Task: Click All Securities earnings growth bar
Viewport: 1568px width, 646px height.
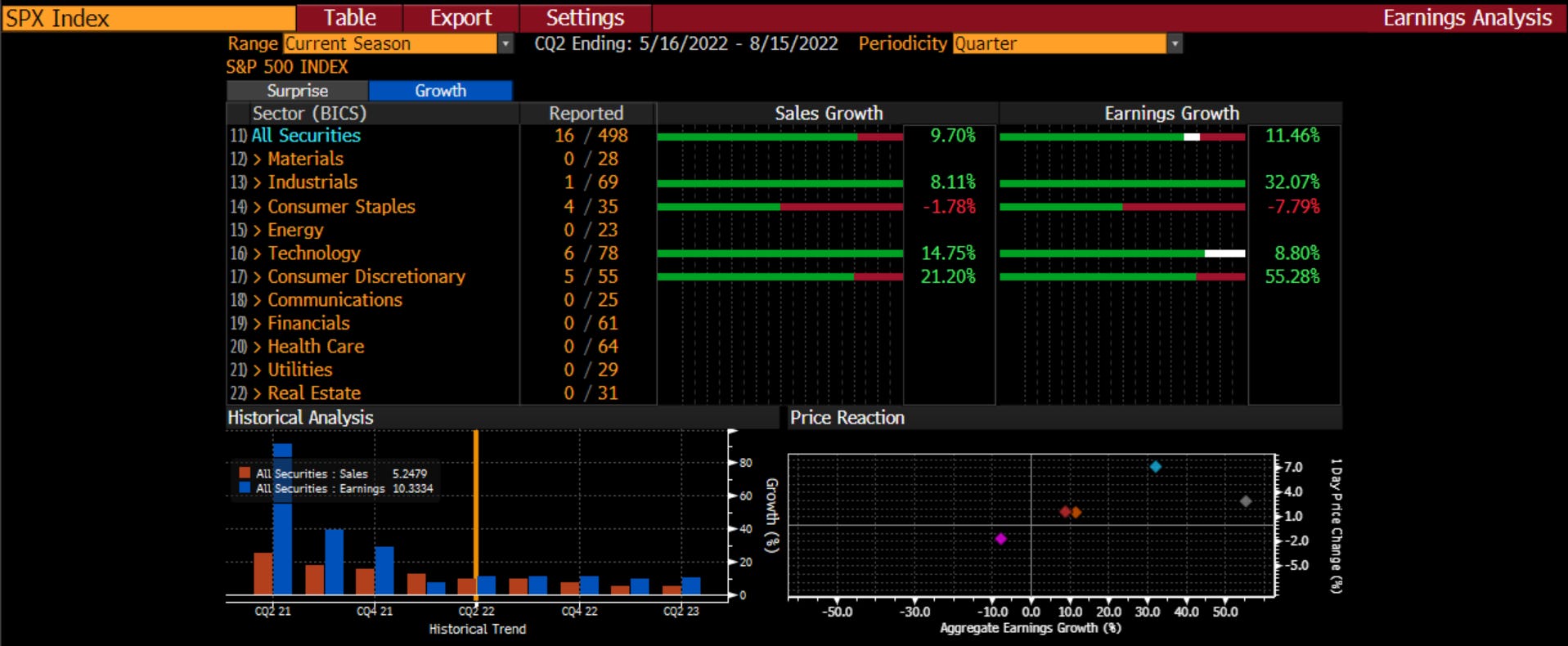Action: pyautogui.click(x=1122, y=137)
